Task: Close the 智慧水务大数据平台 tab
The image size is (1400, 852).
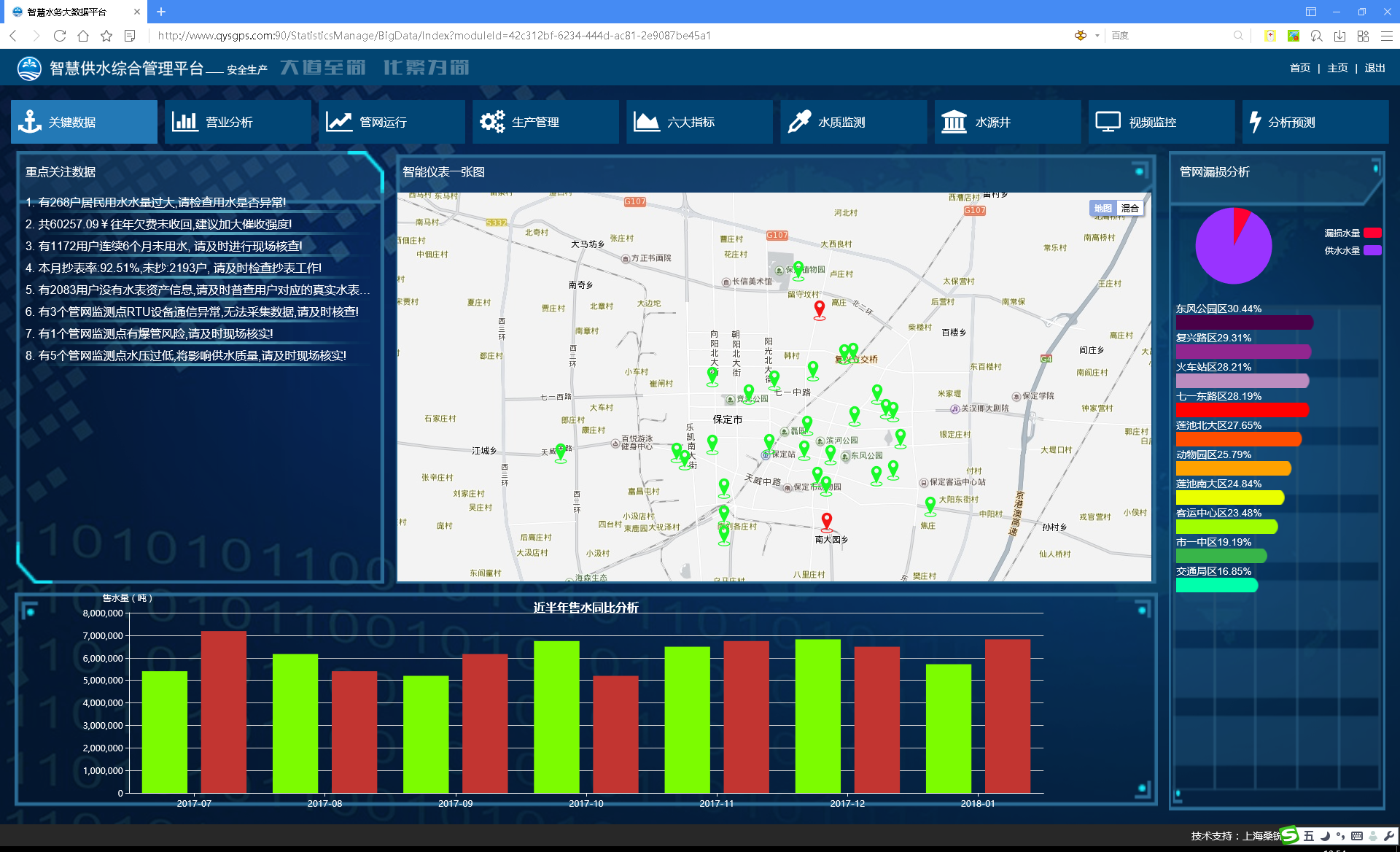Action: (137, 12)
